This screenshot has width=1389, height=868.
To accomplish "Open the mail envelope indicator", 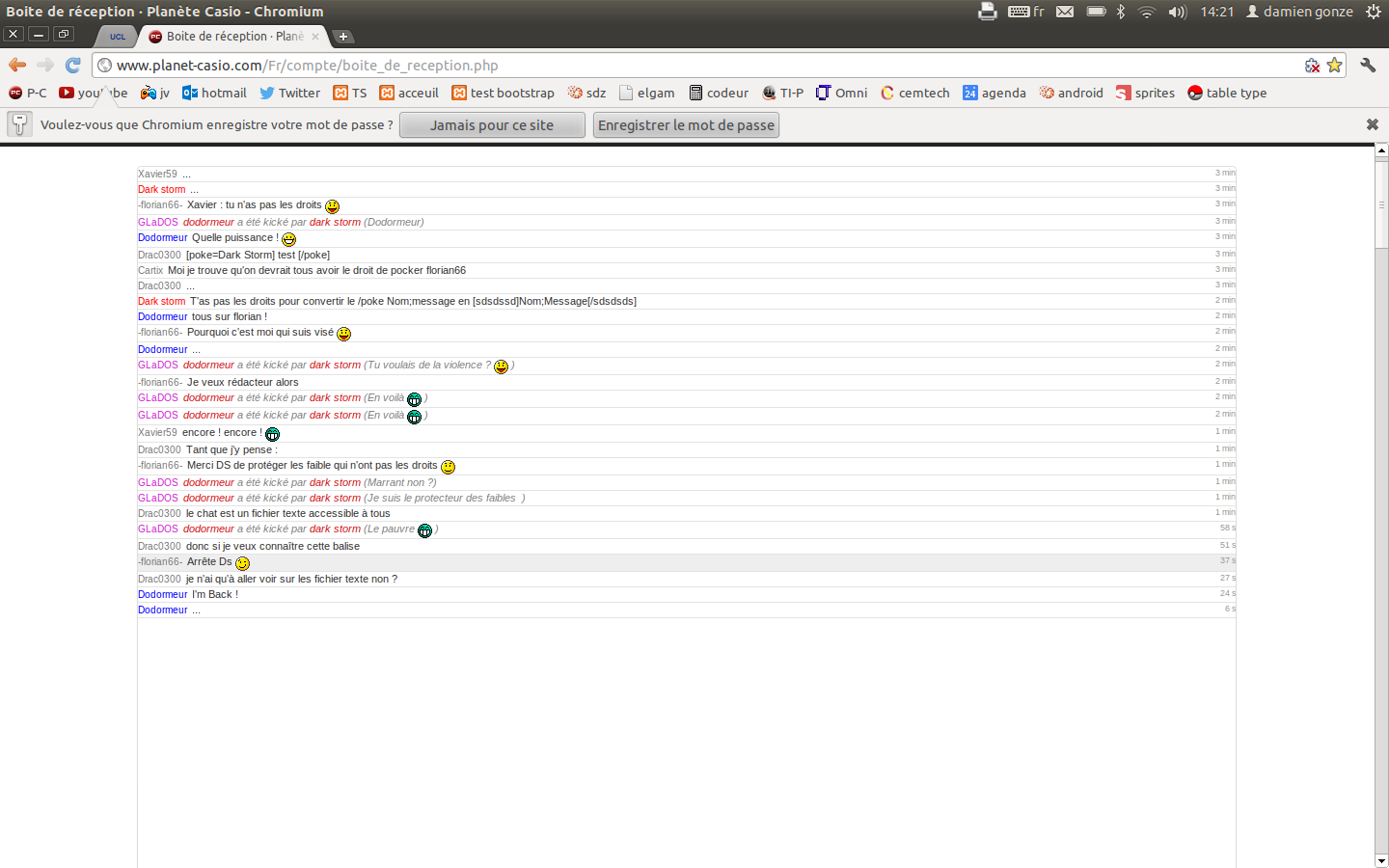I will click(x=1065, y=12).
